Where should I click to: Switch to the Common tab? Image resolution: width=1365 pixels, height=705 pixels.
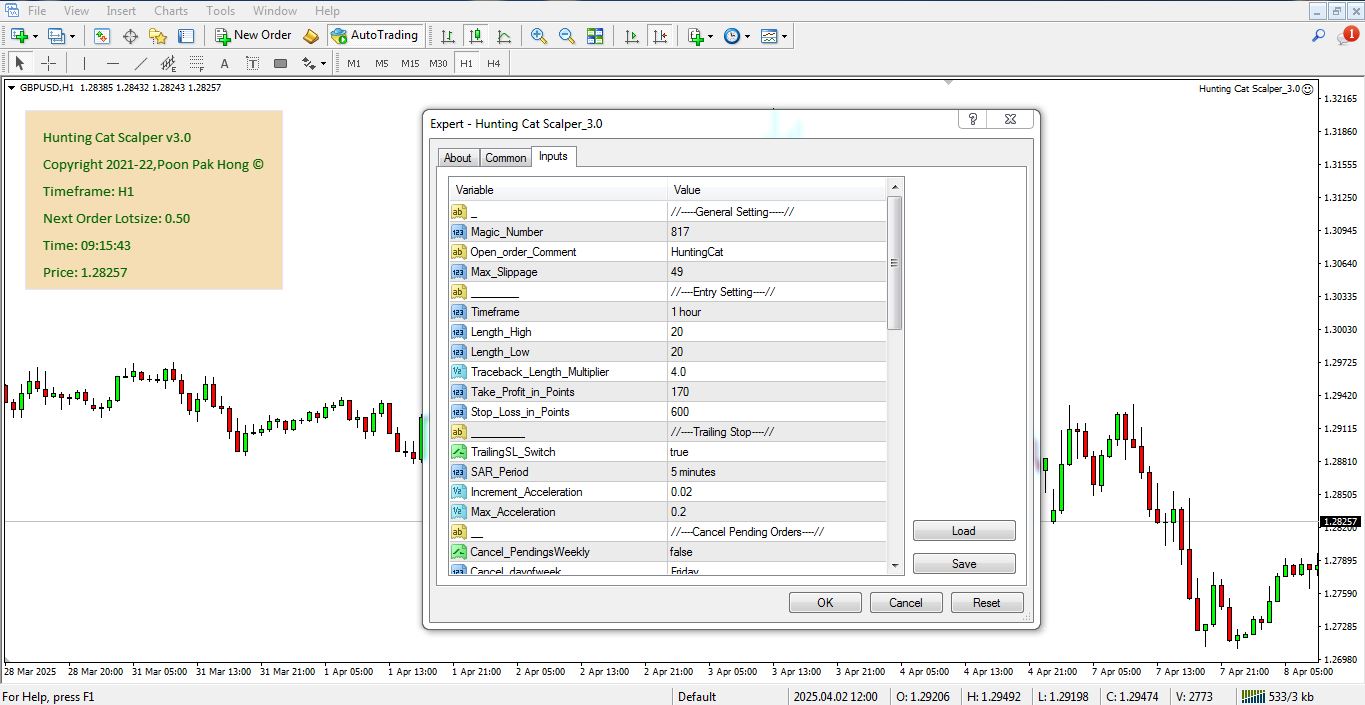(505, 157)
